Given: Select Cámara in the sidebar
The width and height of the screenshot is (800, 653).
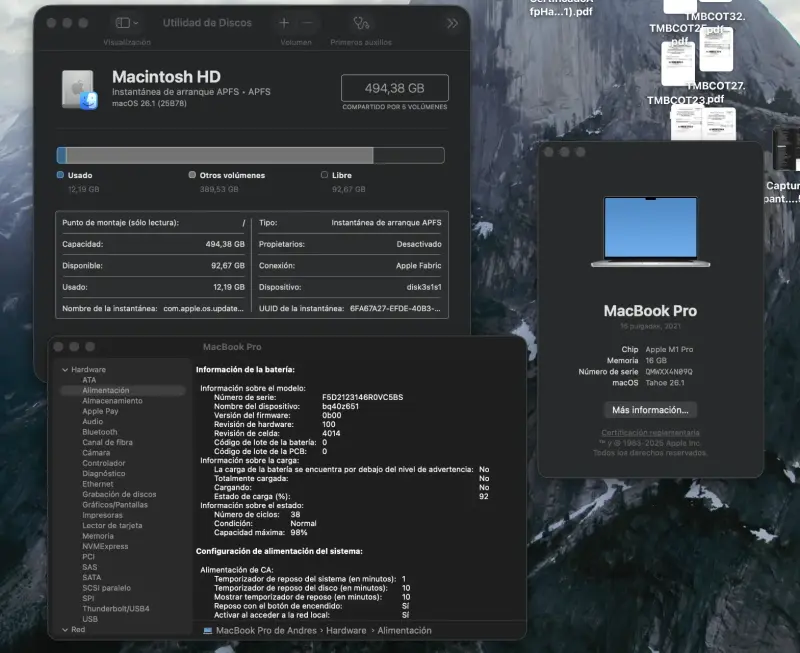Looking at the screenshot, I should [x=96, y=453].
